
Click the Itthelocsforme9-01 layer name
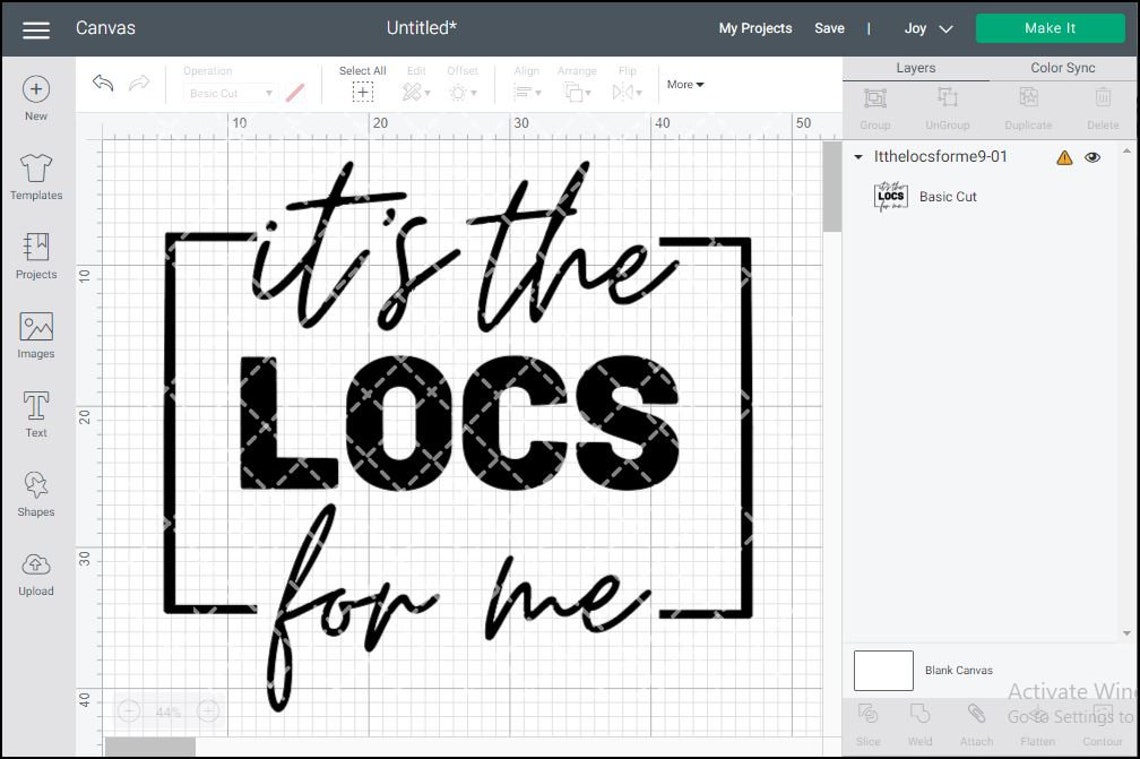[x=940, y=156]
